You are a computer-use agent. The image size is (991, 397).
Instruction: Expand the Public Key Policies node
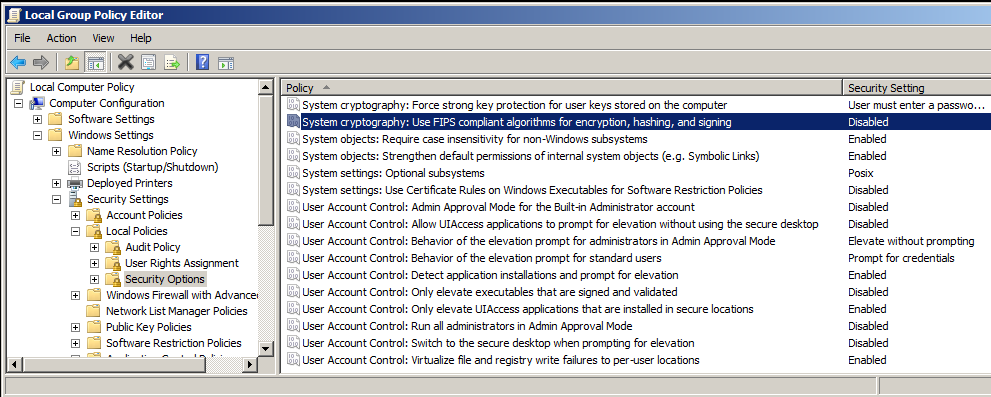click(x=75, y=327)
